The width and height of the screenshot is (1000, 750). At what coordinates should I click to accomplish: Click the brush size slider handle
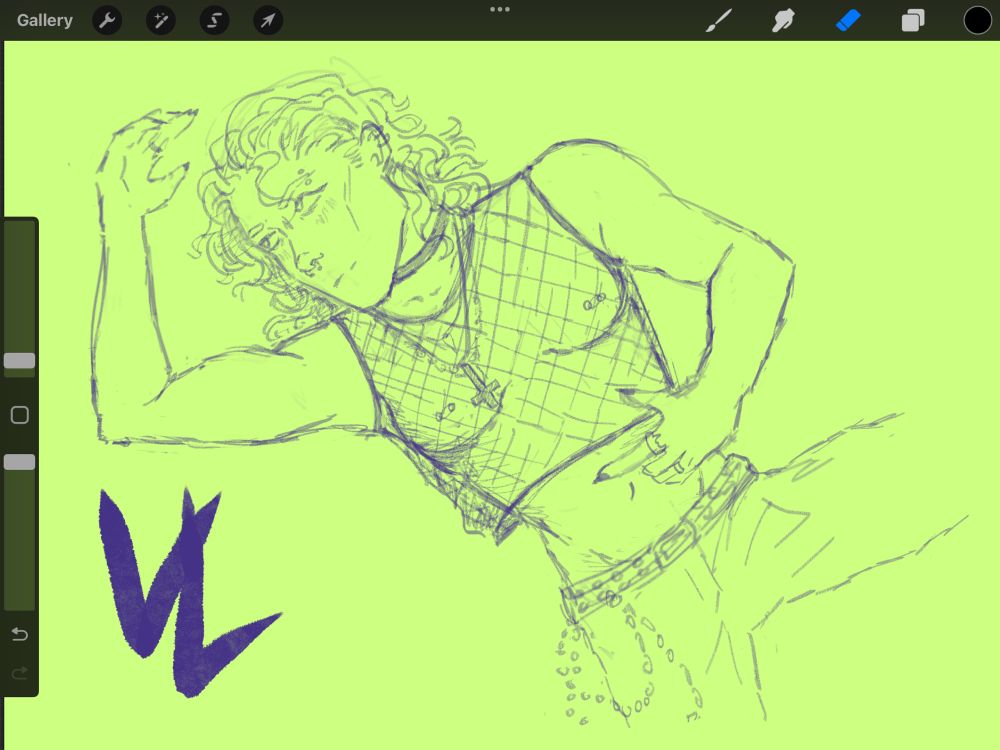pyautogui.click(x=20, y=360)
